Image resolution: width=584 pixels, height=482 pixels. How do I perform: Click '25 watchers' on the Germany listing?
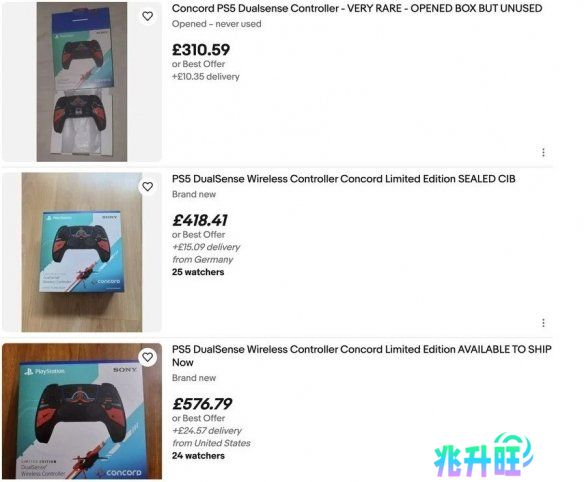tap(198, 272)
